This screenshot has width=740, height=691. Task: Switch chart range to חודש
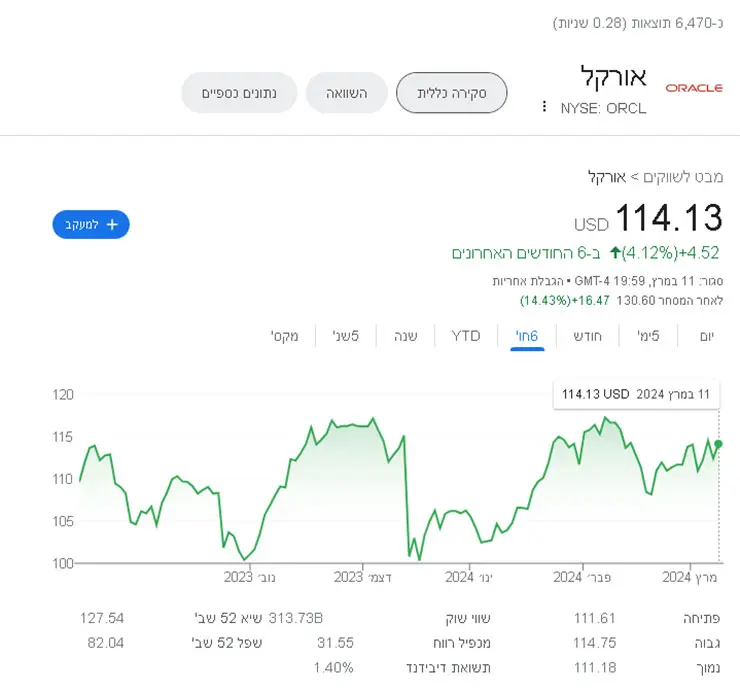[588, 336]
